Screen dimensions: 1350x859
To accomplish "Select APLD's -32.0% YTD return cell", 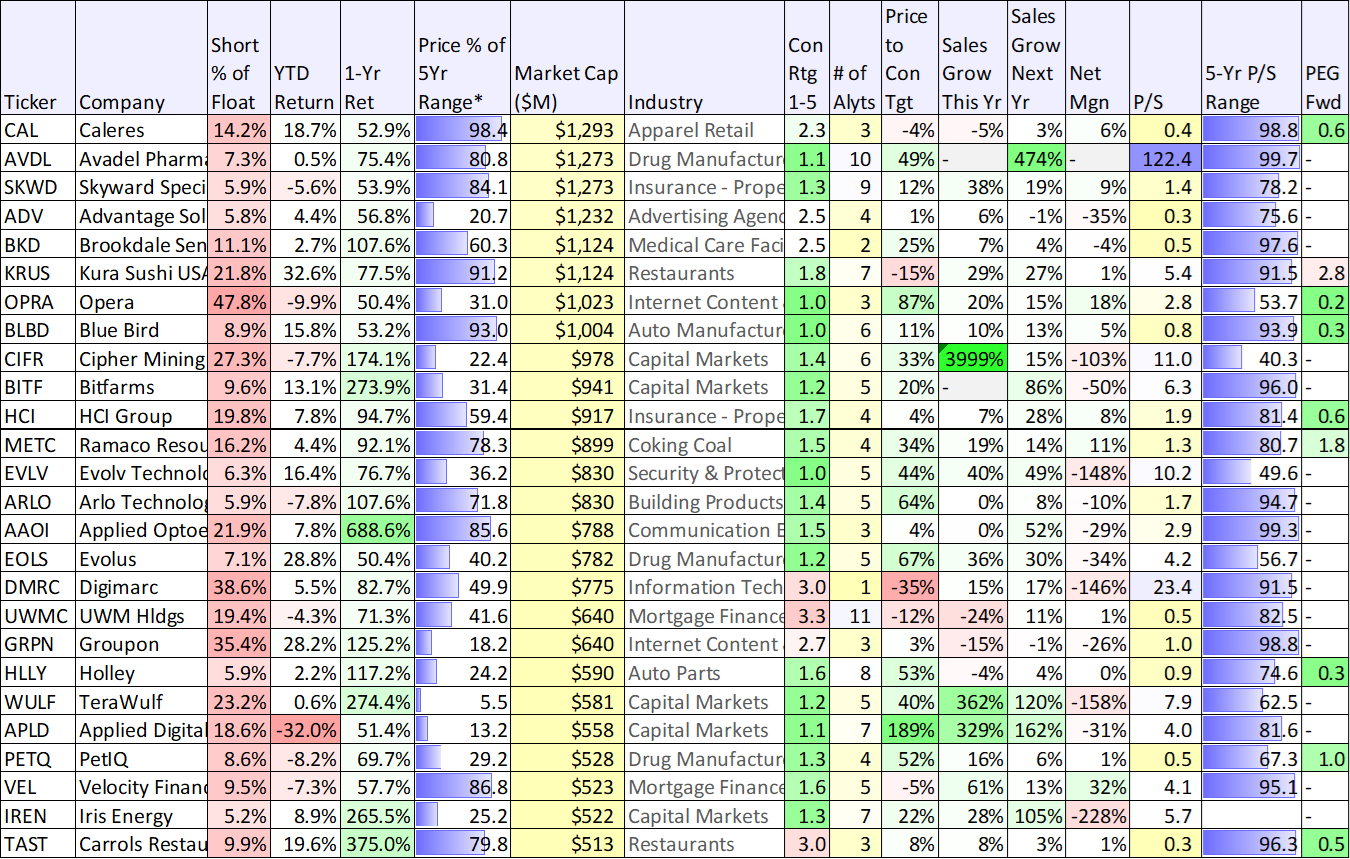I will click(306, 730).
